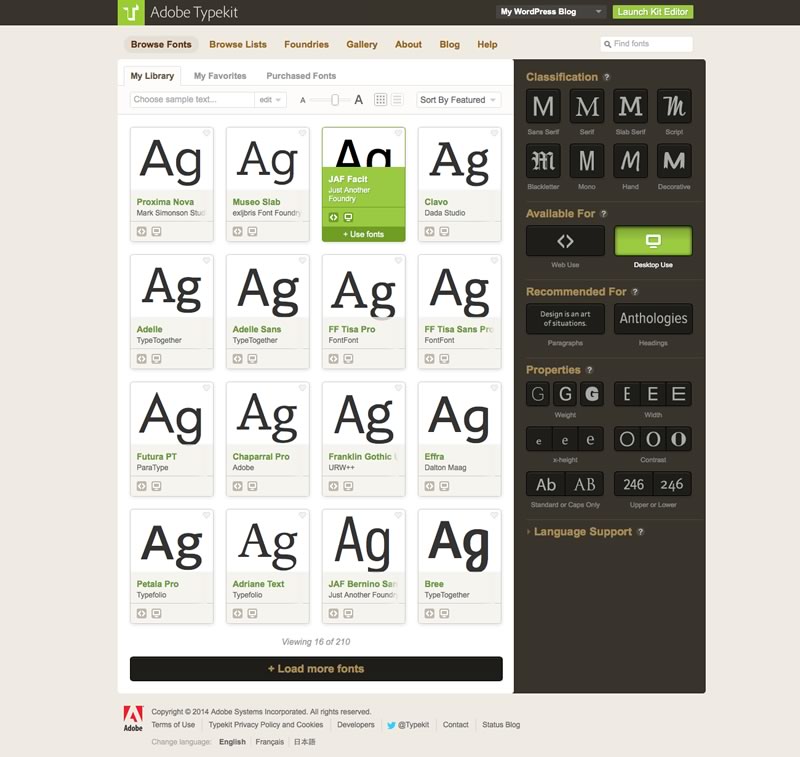This screenshot has height=757, width=800.
Task: Click Load more fonts button
Action: coord(316,669)
